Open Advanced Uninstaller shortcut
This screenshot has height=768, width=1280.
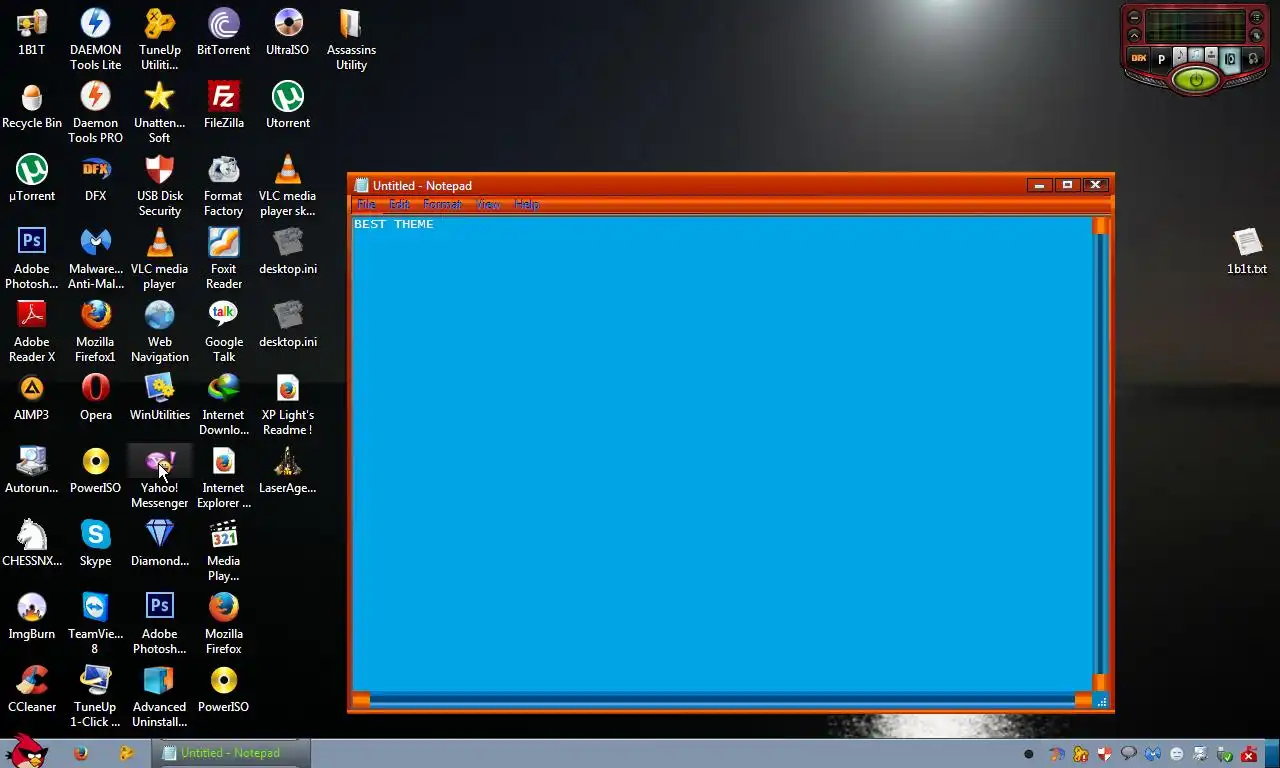tap(160, 696)
